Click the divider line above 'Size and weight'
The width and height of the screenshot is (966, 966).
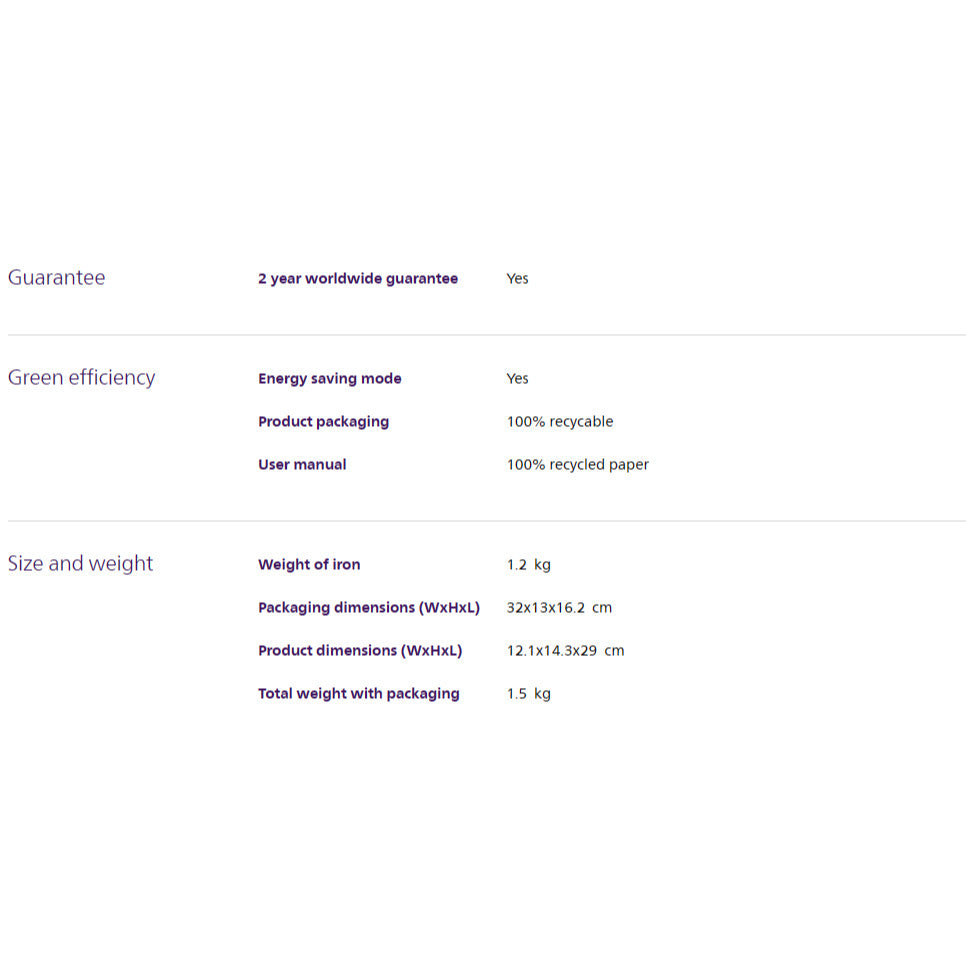tap(486, 521)
